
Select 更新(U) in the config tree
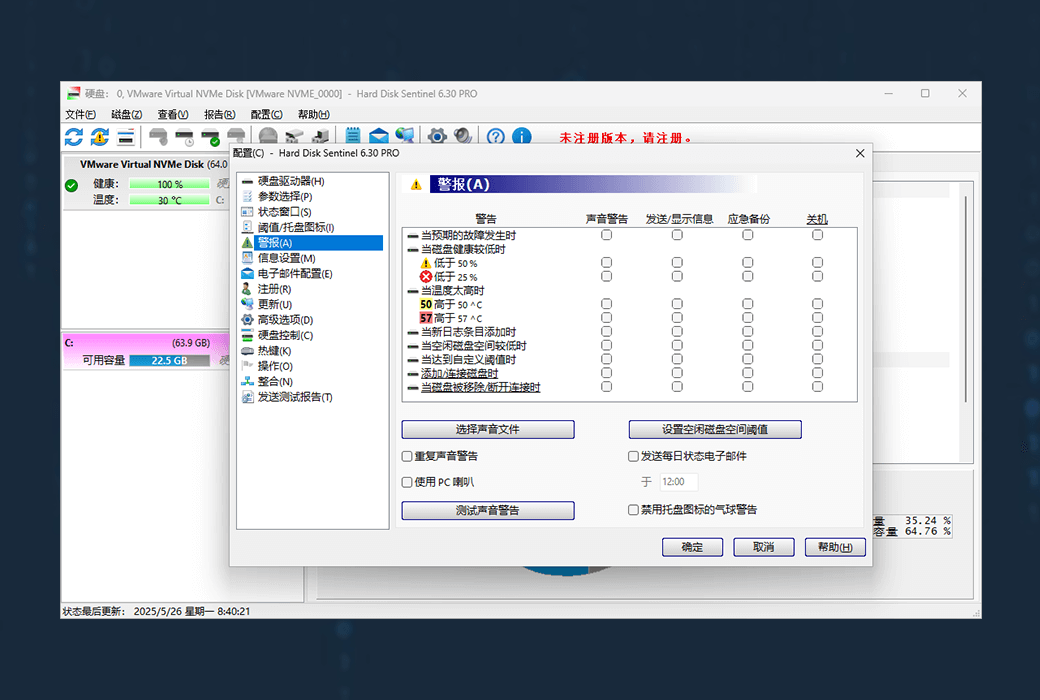275,305
